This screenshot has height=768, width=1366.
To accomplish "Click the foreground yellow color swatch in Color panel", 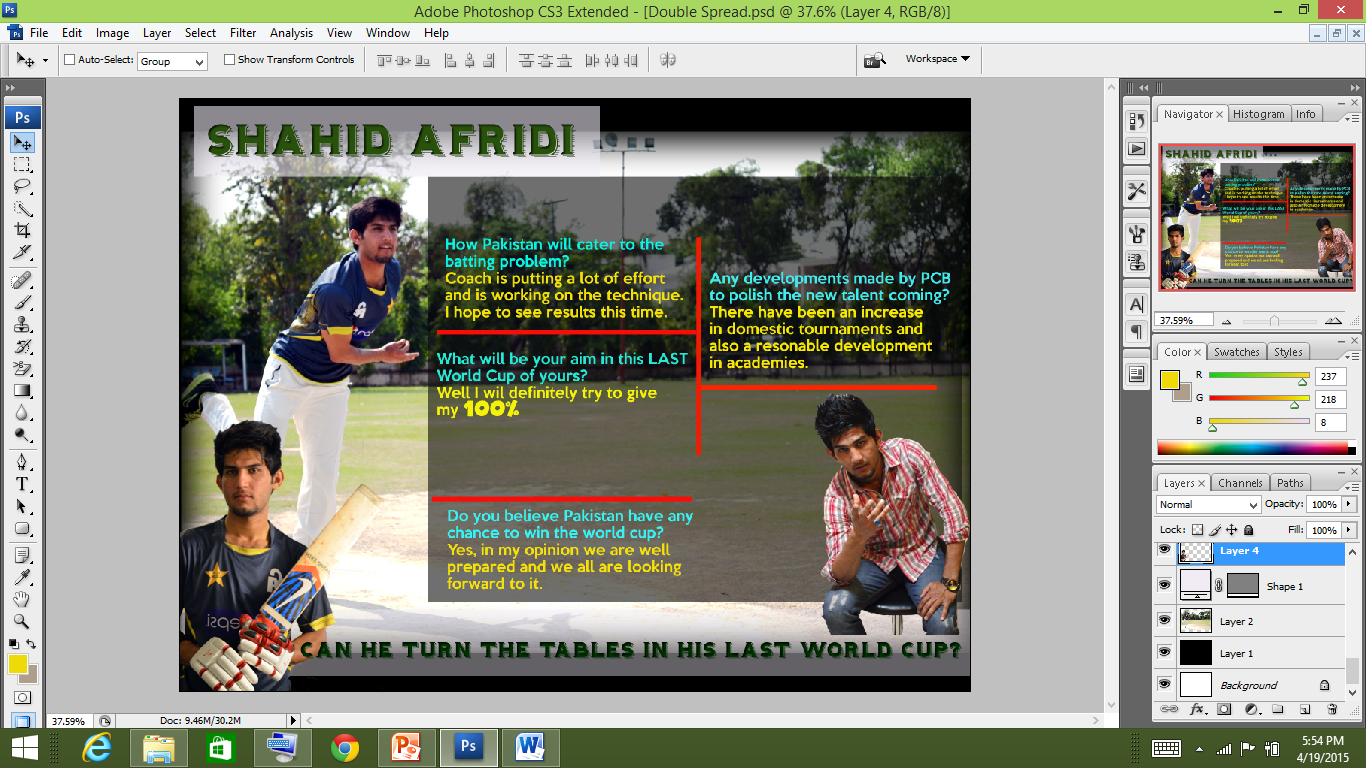I will pos(1169,380).
